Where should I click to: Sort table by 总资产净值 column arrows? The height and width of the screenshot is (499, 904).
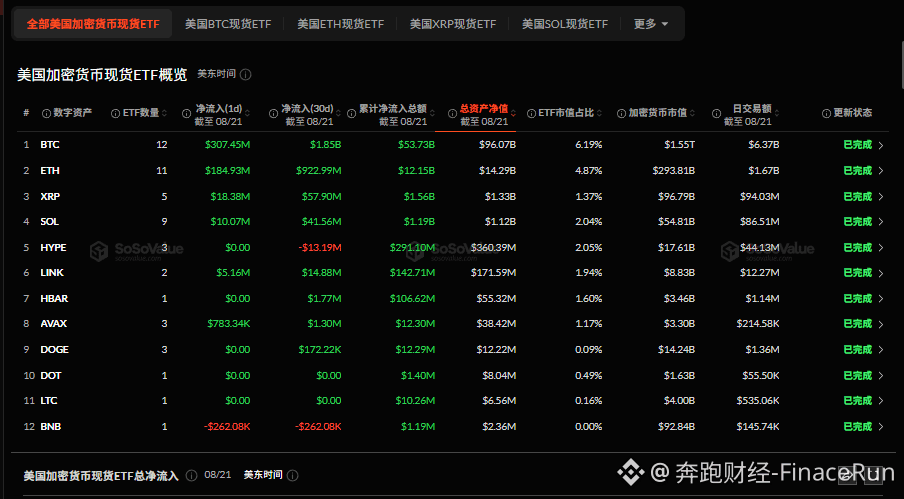click(x=513, y=113)
